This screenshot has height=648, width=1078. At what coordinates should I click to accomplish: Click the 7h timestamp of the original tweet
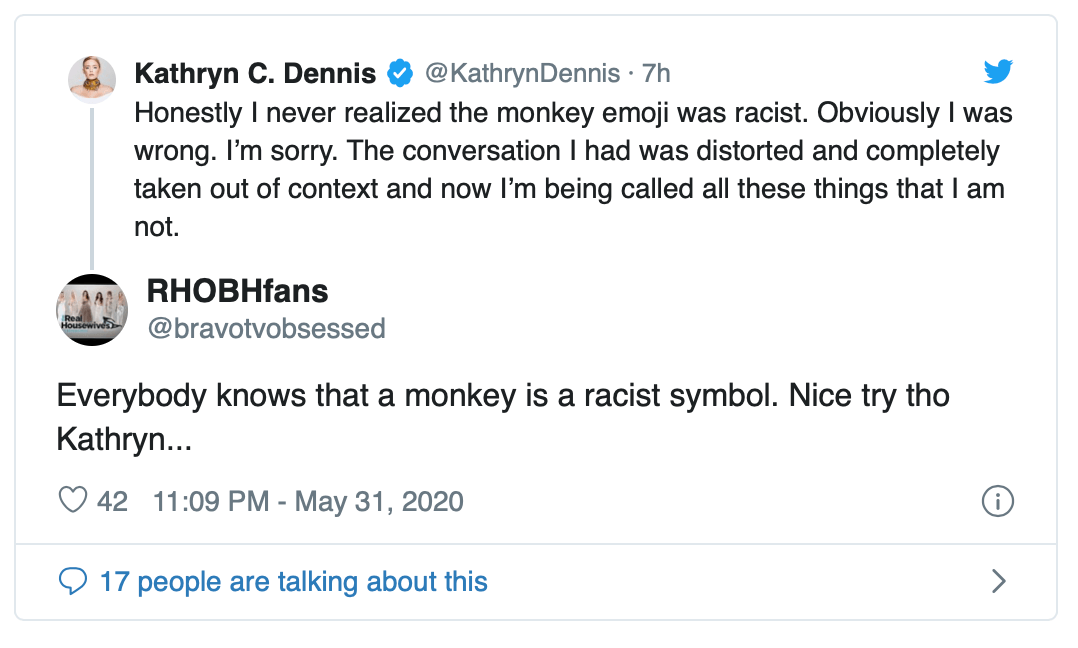click(x=656, y=73)
